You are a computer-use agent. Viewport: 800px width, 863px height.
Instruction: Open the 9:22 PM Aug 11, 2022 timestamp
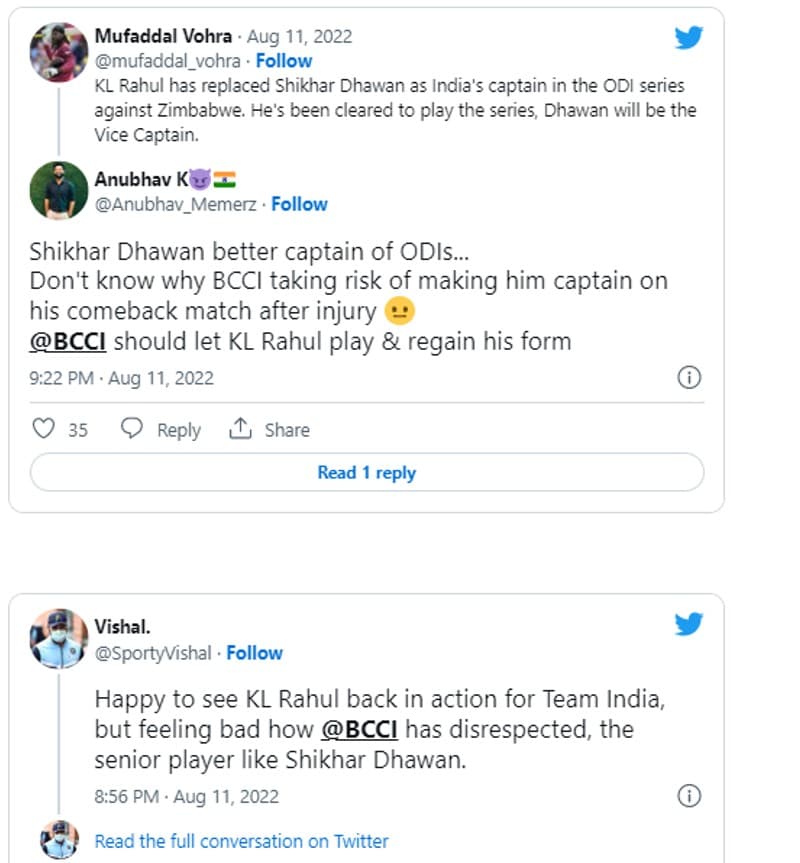[121, 379]
